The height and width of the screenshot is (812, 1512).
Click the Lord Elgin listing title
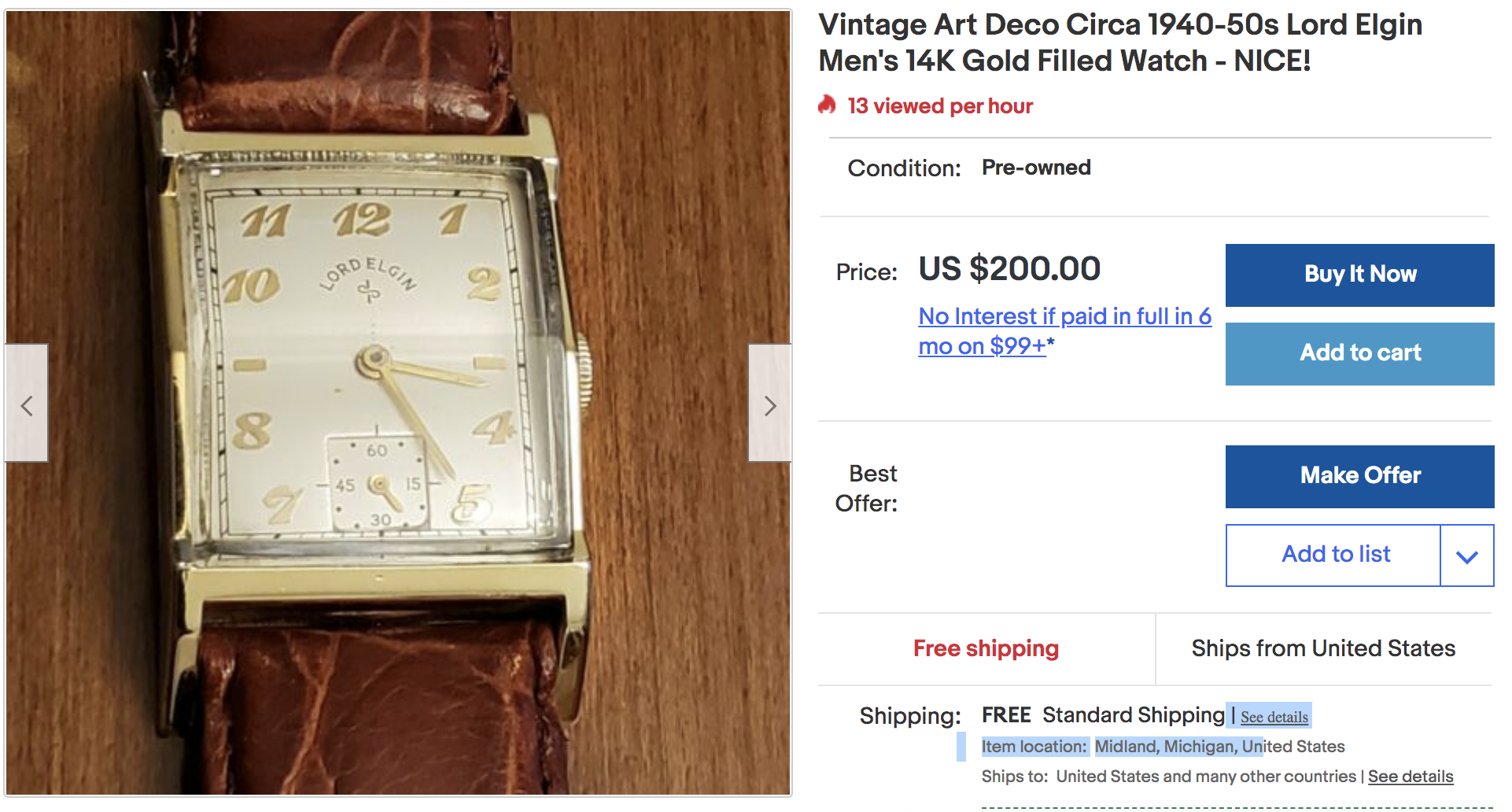1120,42
